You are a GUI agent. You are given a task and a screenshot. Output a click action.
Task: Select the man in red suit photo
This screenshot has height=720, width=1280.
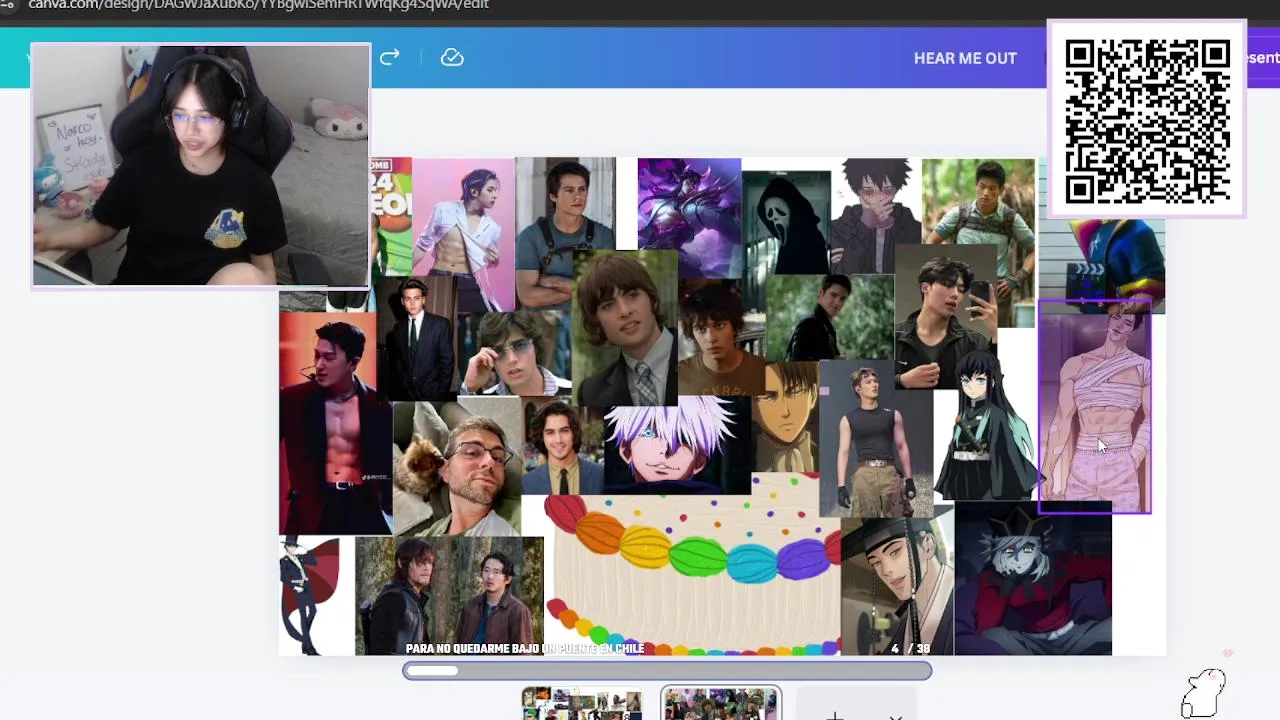[x=335, y=423]
